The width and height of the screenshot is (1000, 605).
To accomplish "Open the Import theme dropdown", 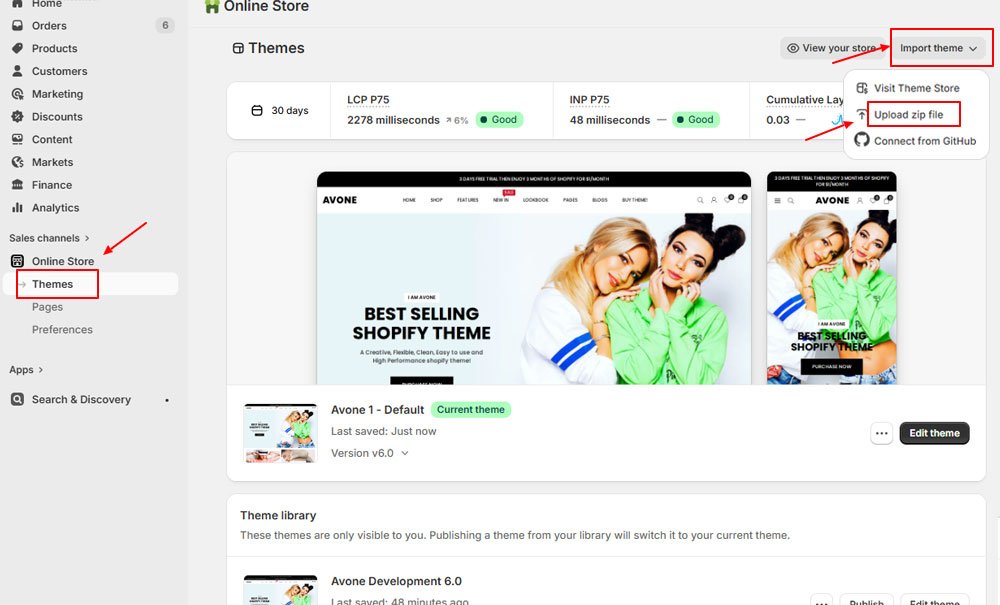I will 937,48.
